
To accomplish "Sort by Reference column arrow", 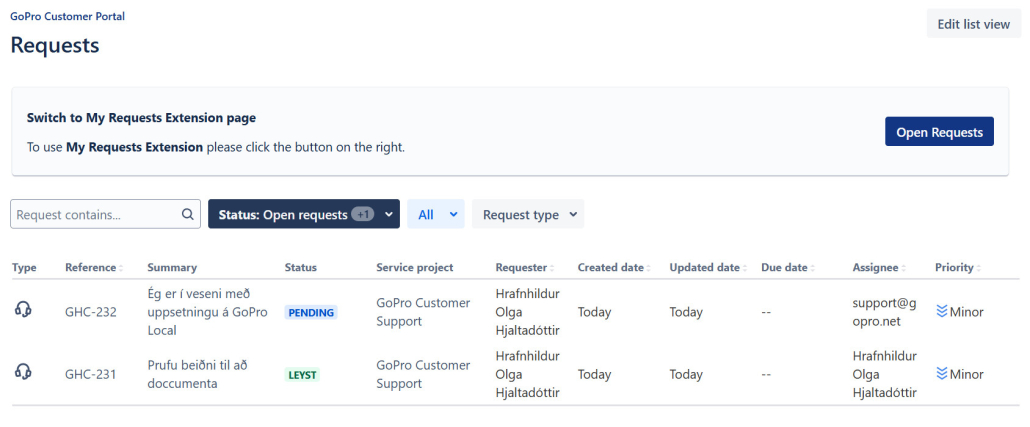I will (121, 268).
